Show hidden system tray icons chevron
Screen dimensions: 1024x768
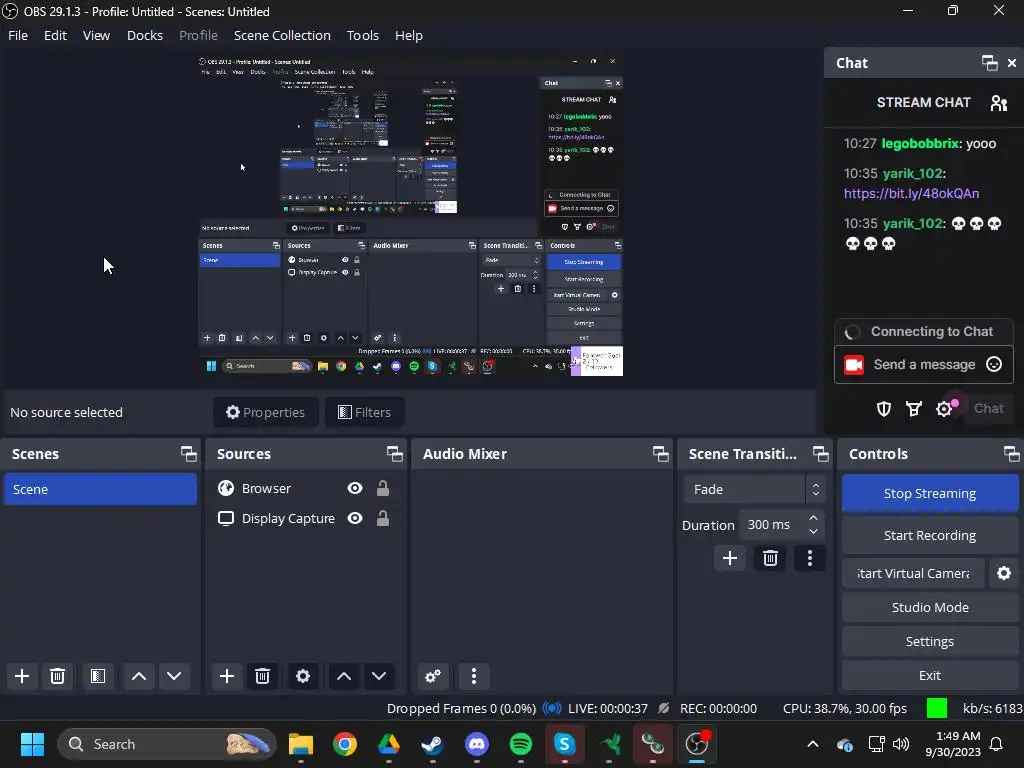pos(813,744)
